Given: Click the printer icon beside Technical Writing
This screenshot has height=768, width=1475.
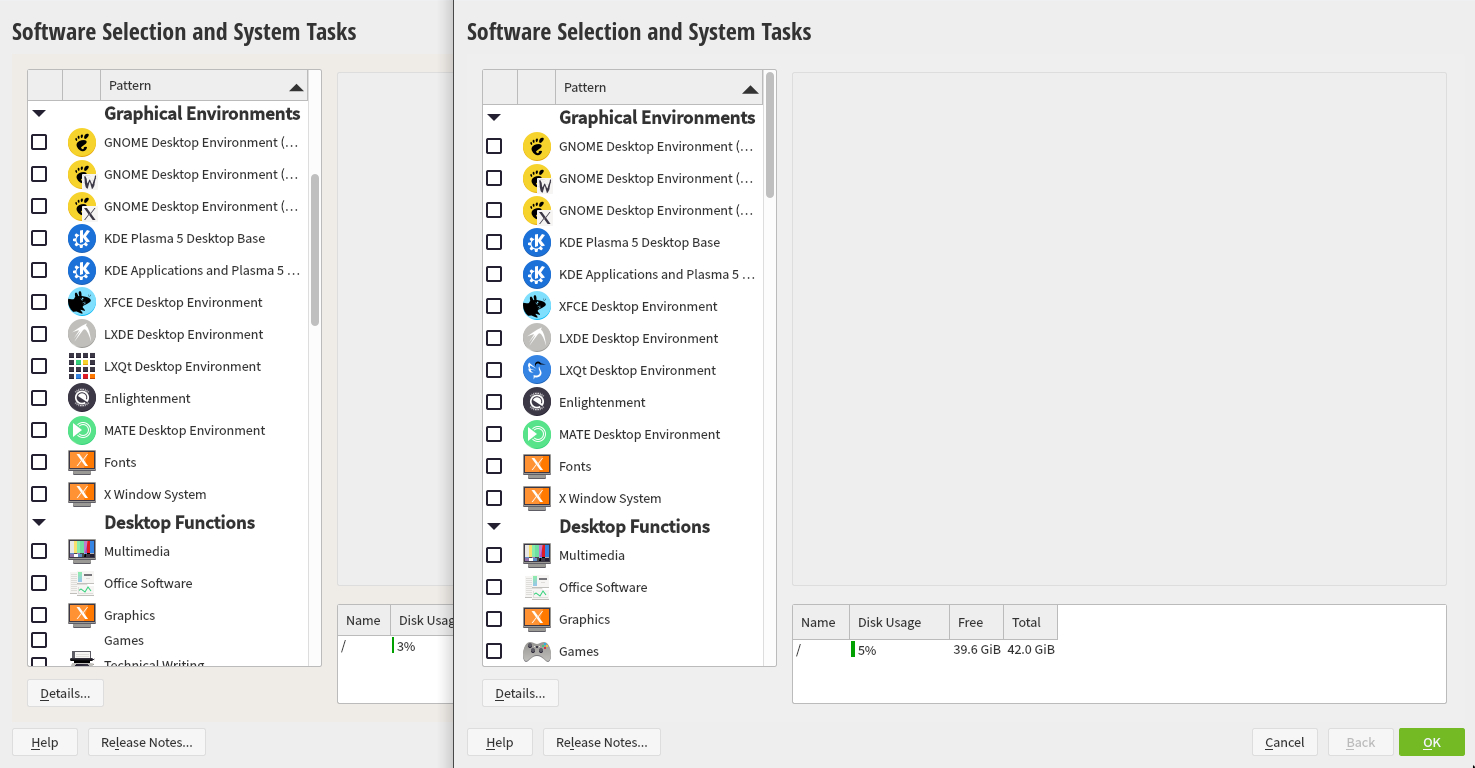Looking at the screenshot, I should (x=82, y=660).
